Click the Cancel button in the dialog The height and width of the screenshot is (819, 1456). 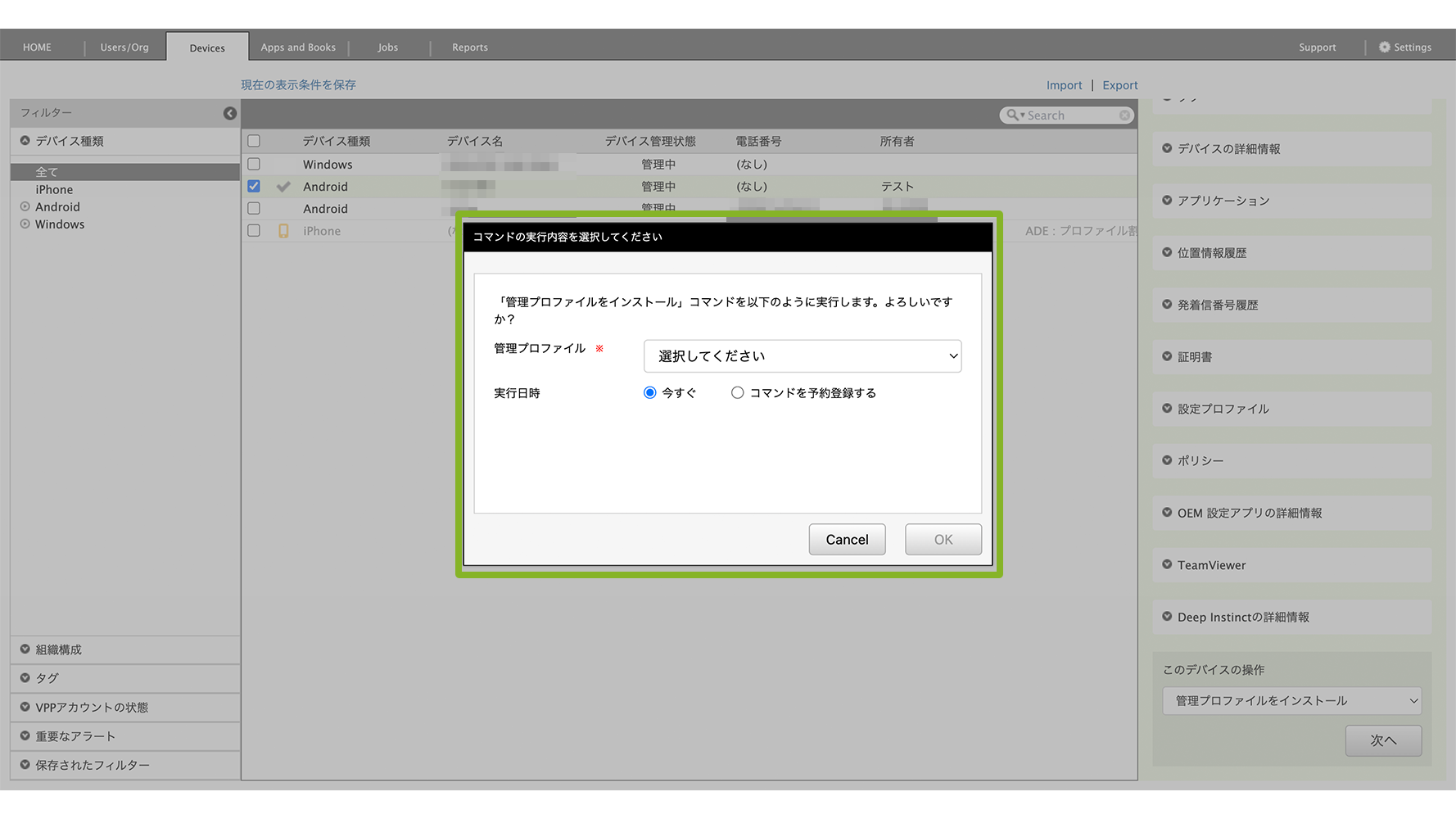tap(847, 540)
